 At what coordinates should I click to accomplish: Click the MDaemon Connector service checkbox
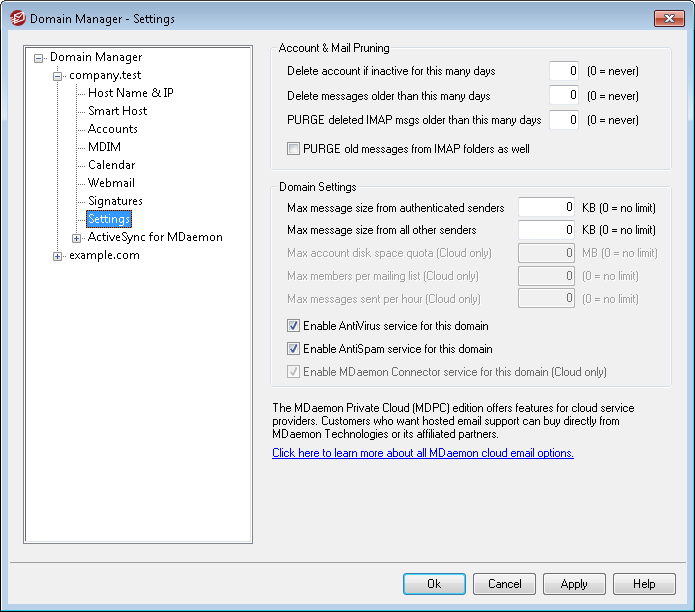[x=293, y=371]
